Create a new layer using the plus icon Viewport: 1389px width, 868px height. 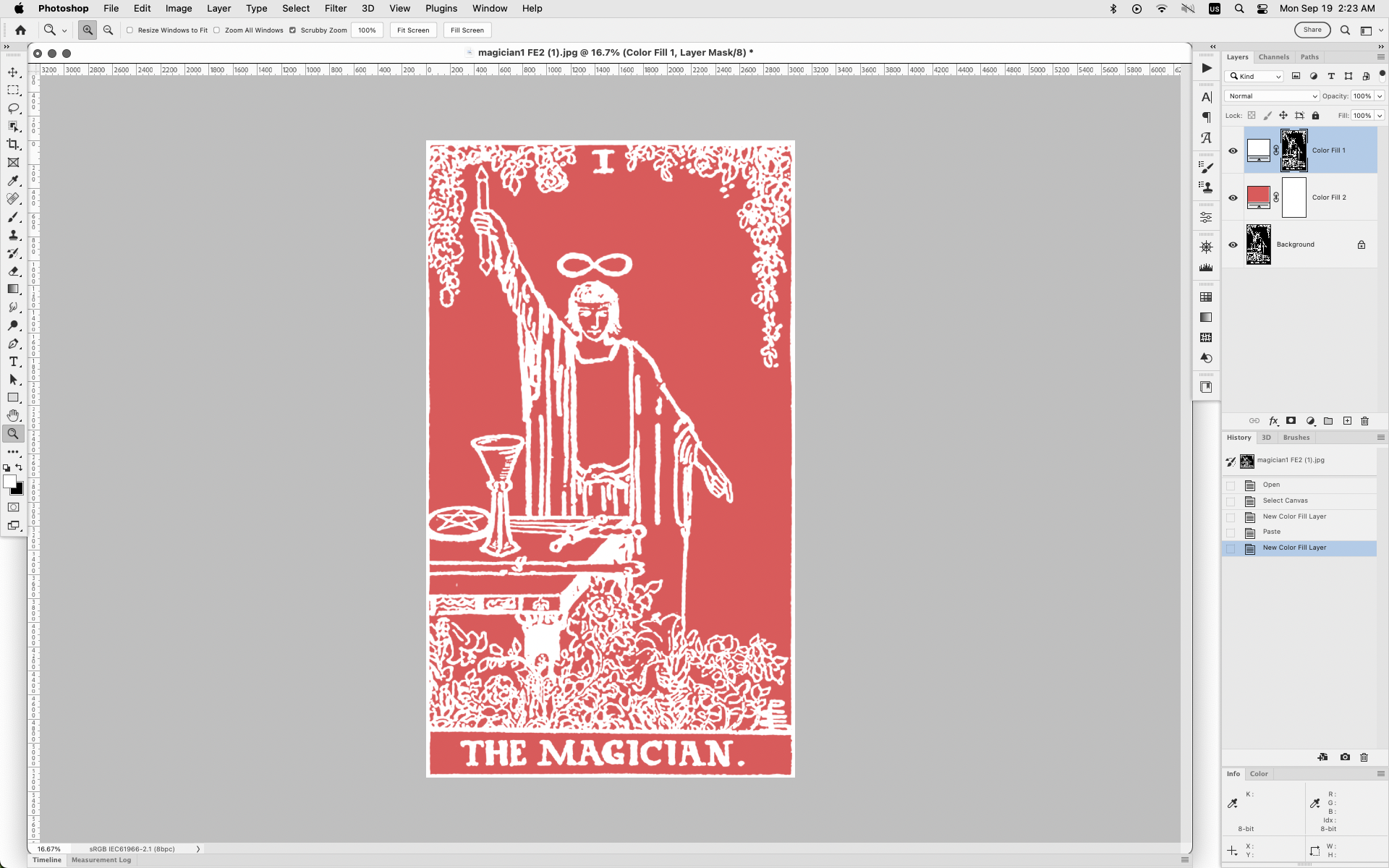(x=1347, y=421)
